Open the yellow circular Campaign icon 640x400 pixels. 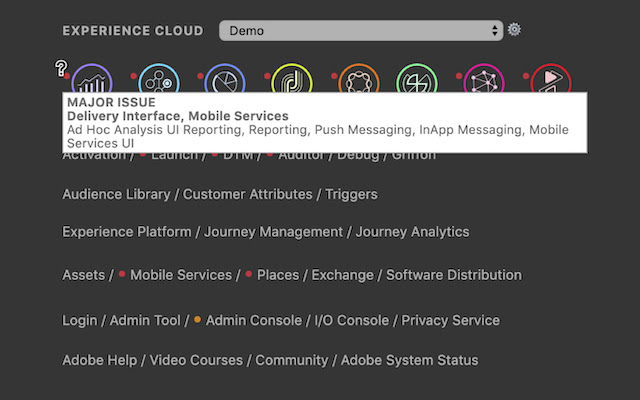pos(292,78)
